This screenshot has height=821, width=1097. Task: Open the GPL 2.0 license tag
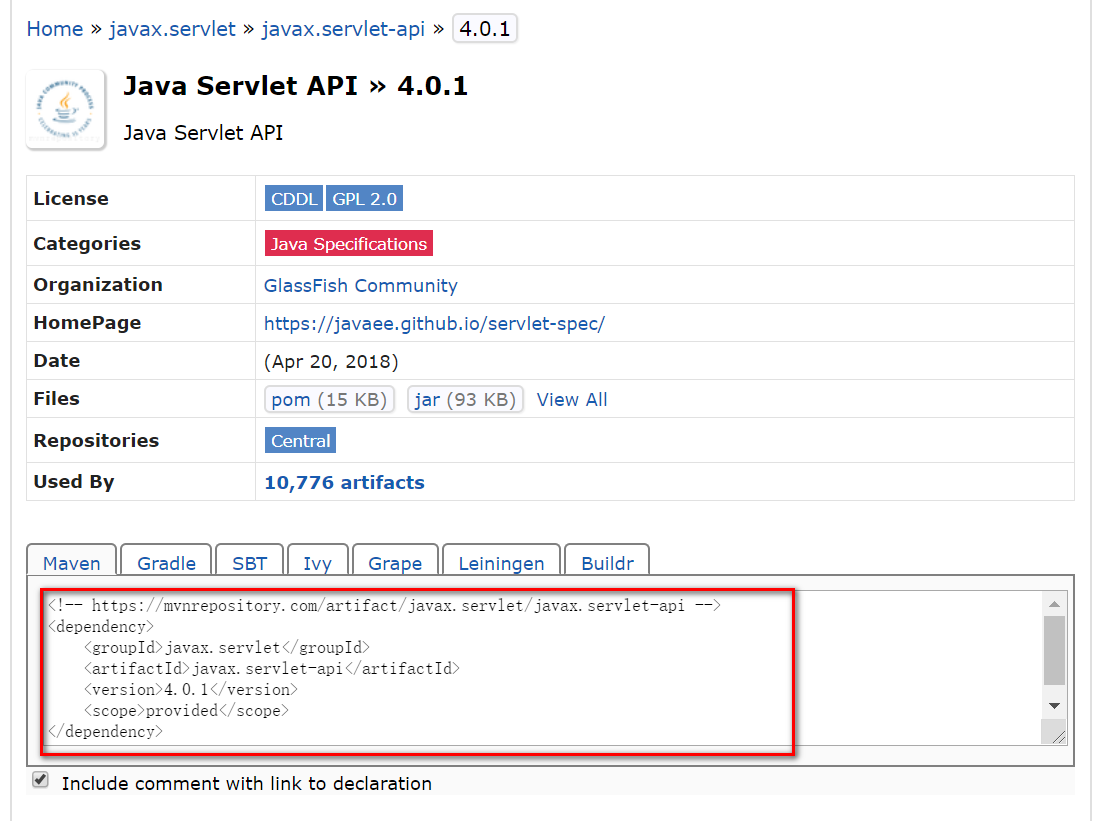pos(365,199)
